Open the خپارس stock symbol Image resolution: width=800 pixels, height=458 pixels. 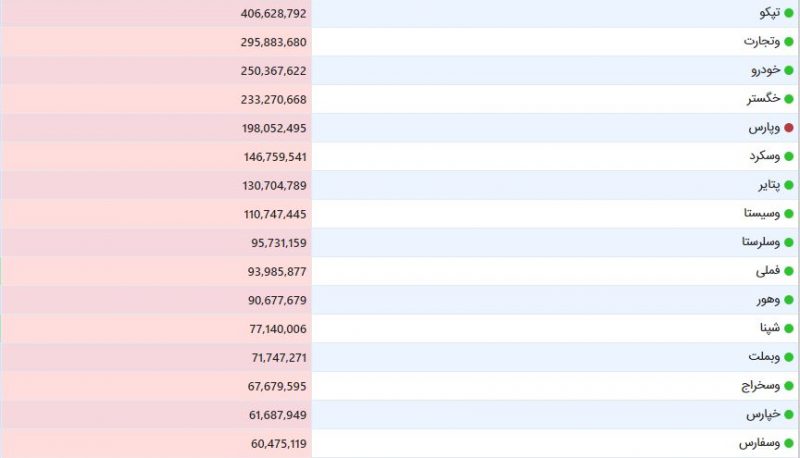pyautogui.click(x=763, y=414)
